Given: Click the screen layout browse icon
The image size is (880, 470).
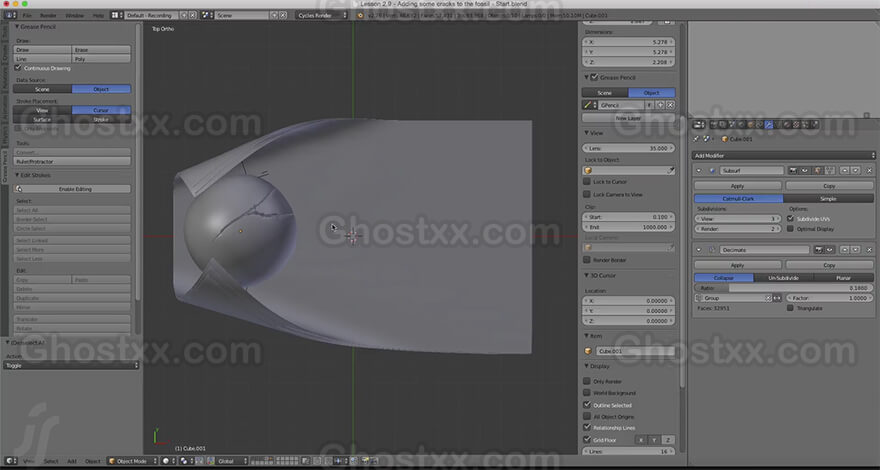Looking at the screenshot, I should tap(116, 15).
